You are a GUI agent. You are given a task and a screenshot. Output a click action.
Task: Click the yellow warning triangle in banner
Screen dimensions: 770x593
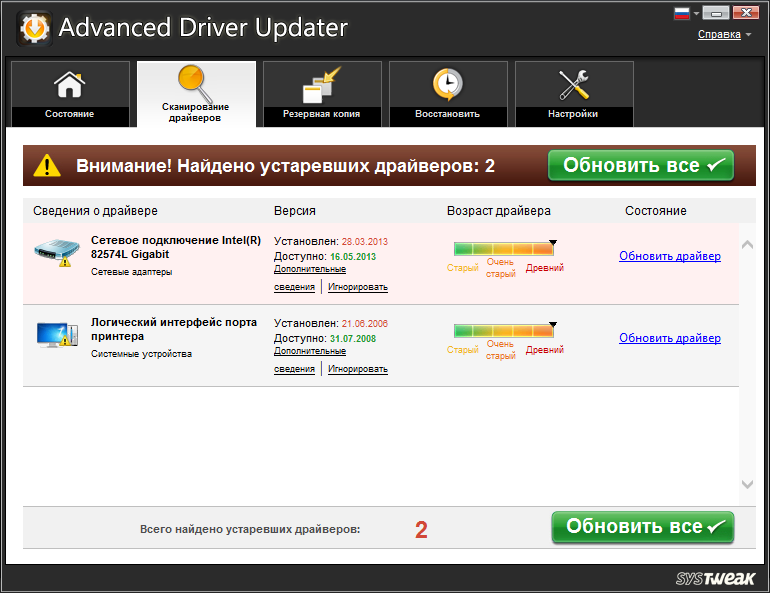[47, 165]
